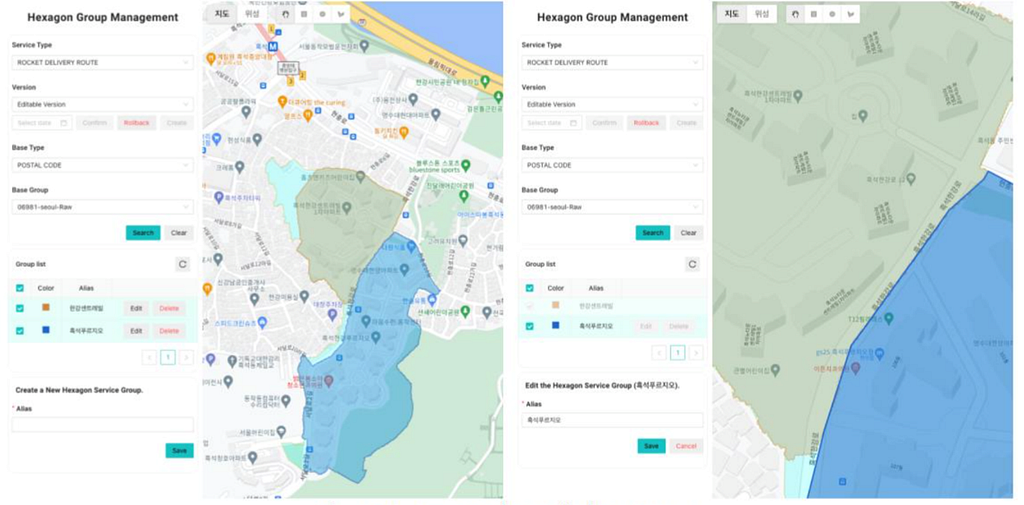Cancel editing in Edit Hexagon Service Group form
This screenshot has height=505, width=1024.
pyautogui.click(x=686, y=446)
